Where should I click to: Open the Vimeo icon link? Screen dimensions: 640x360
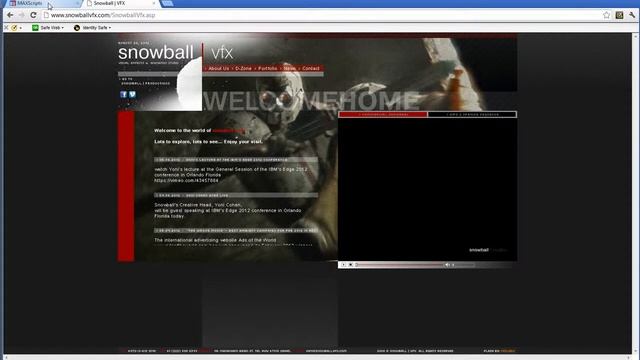[x=132, y=94]
